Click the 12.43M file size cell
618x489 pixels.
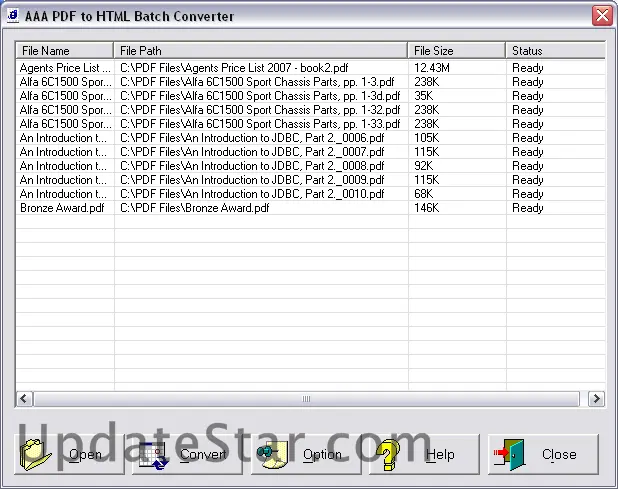pyautogui.click(x=432, y=68)
